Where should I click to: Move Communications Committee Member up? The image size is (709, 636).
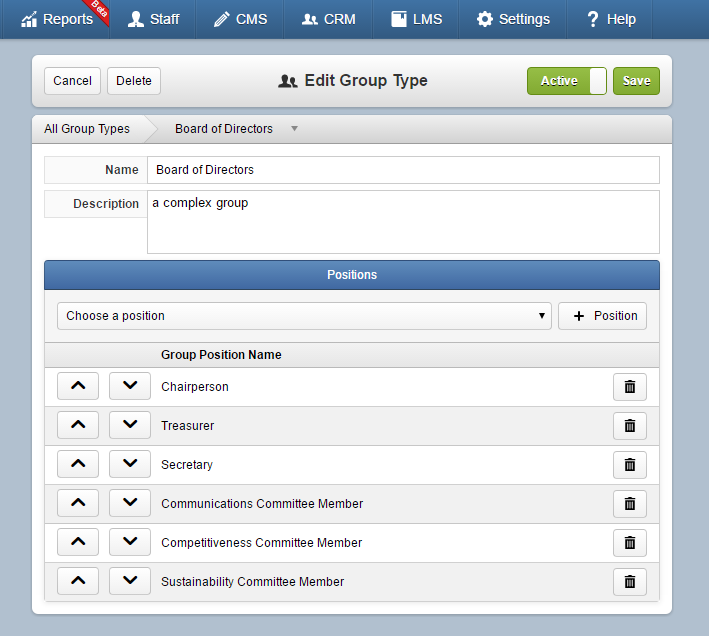[x=78, y=503]
